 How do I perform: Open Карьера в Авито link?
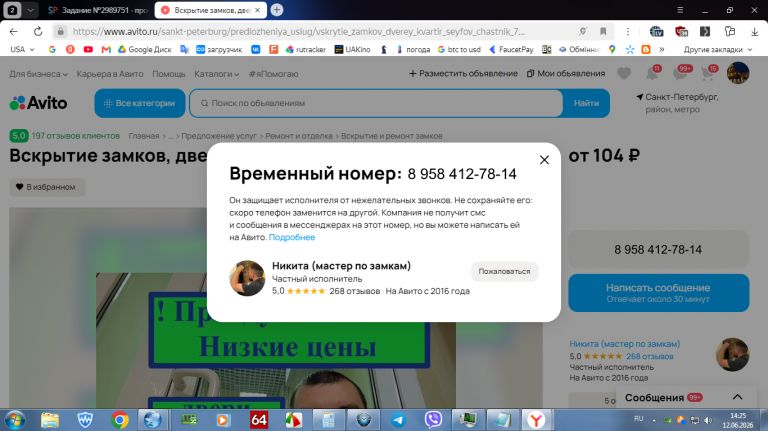tap(110, 74)
